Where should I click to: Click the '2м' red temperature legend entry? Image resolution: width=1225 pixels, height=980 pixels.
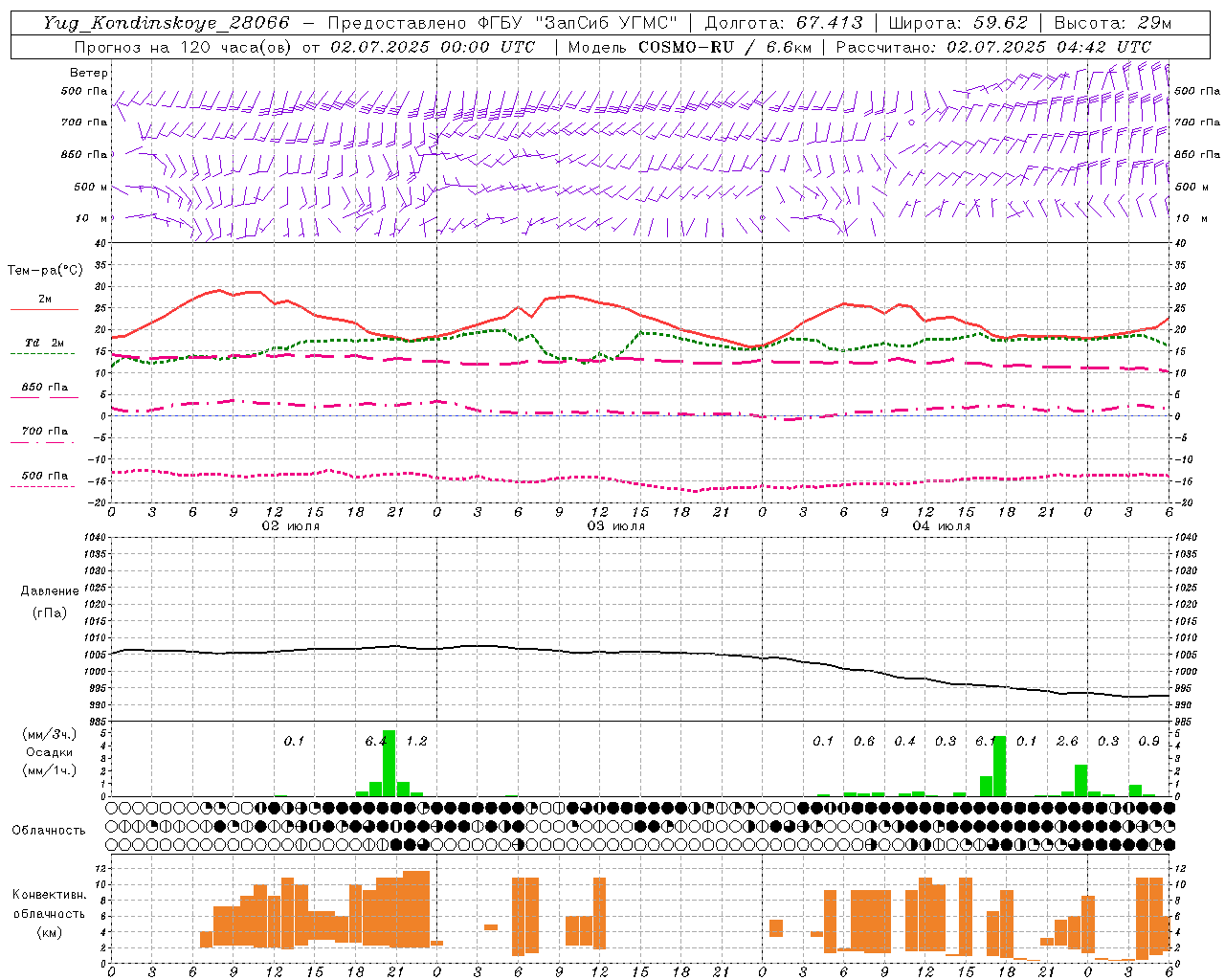pos(45,300)
